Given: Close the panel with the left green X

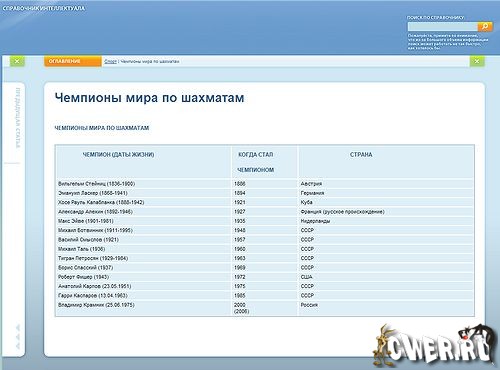Looking at the screenshot, I should coord(17,61).
